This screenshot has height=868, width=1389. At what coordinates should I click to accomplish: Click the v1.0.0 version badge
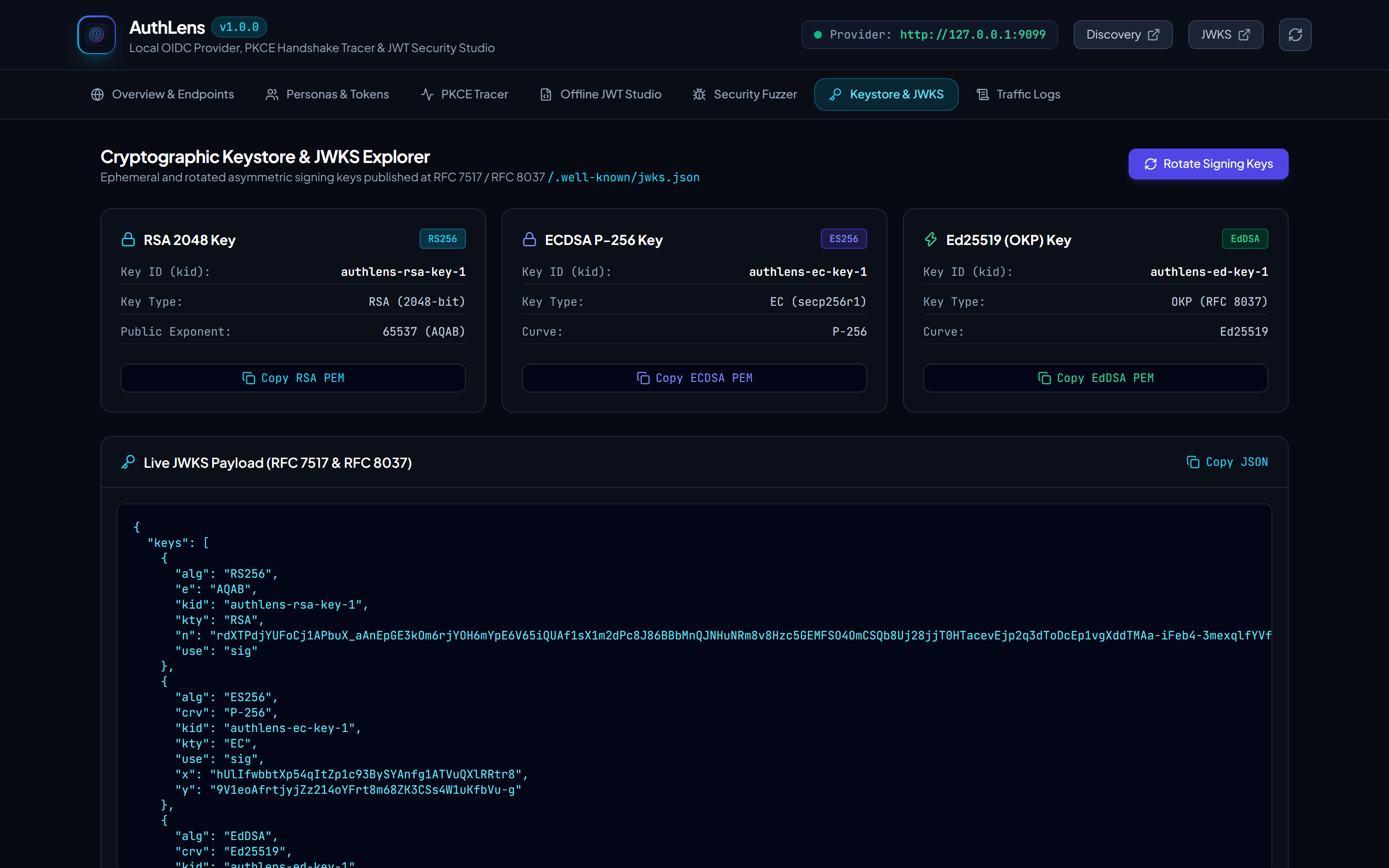(239, 27)
